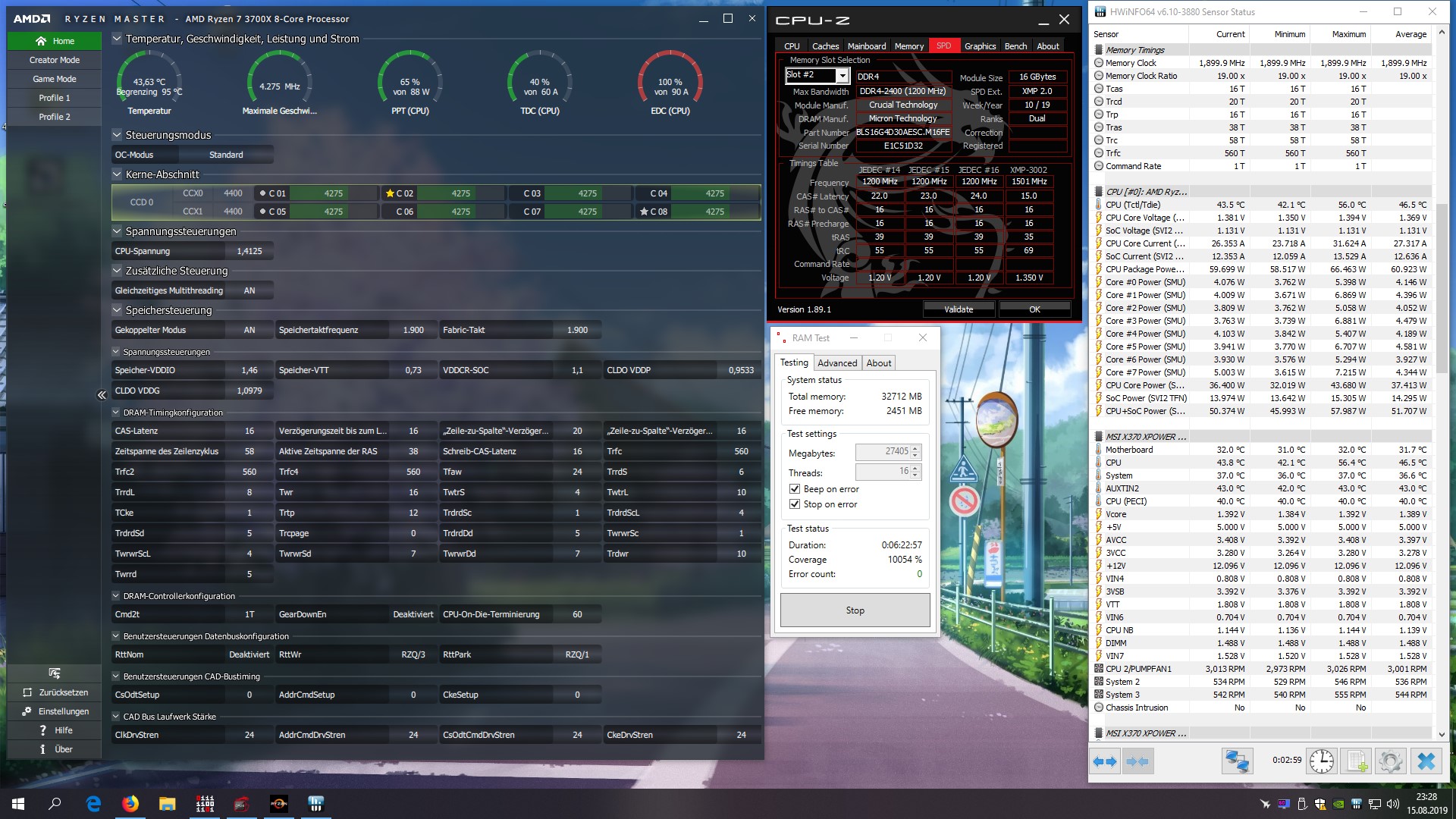Viewport: 1456px width, 819px height.
Task: Collapse the Spannungssteuerungen section
Action: pos(117,231)
